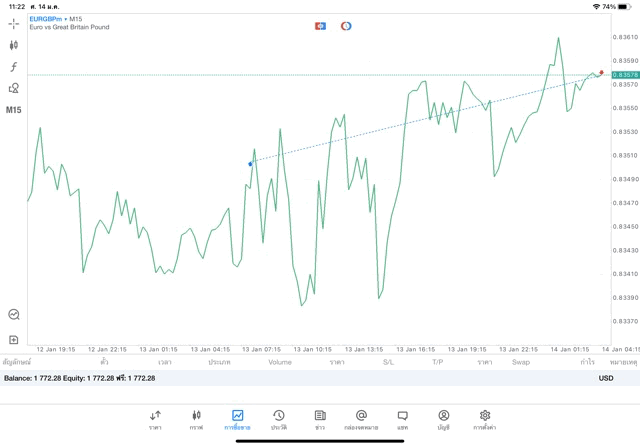Select the blue trendline start point

pos(250,162)
